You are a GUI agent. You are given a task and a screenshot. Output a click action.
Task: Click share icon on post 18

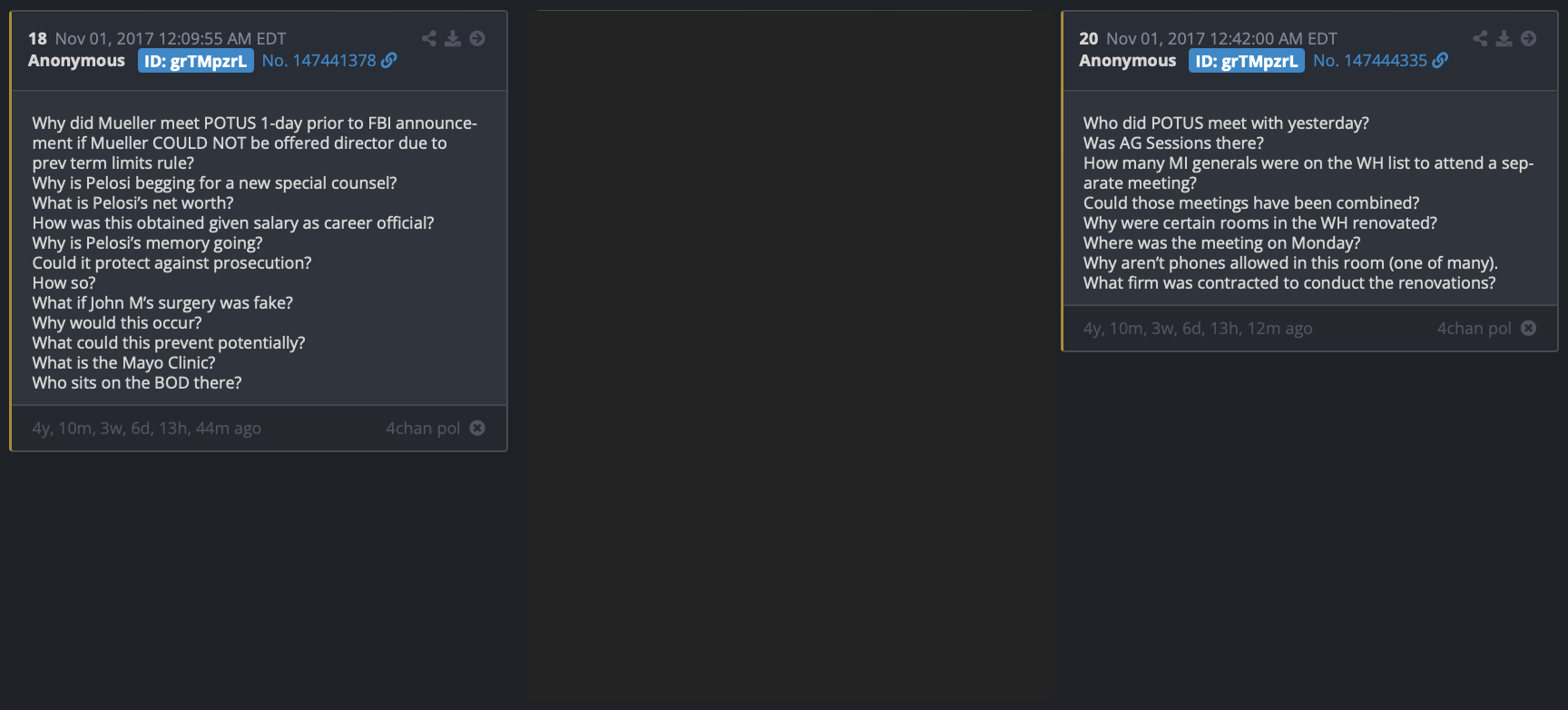(429, 38)
